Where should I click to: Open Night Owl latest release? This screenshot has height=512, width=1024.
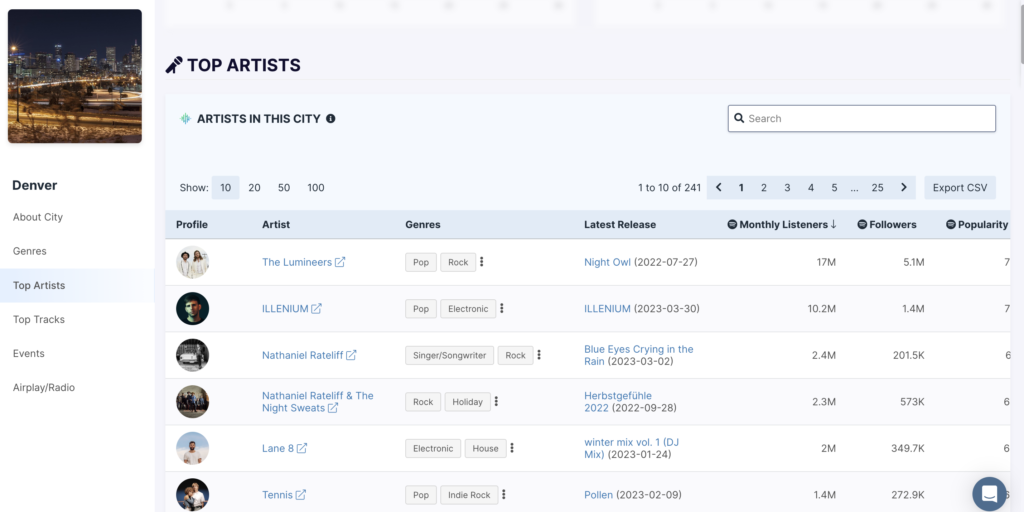607,262
